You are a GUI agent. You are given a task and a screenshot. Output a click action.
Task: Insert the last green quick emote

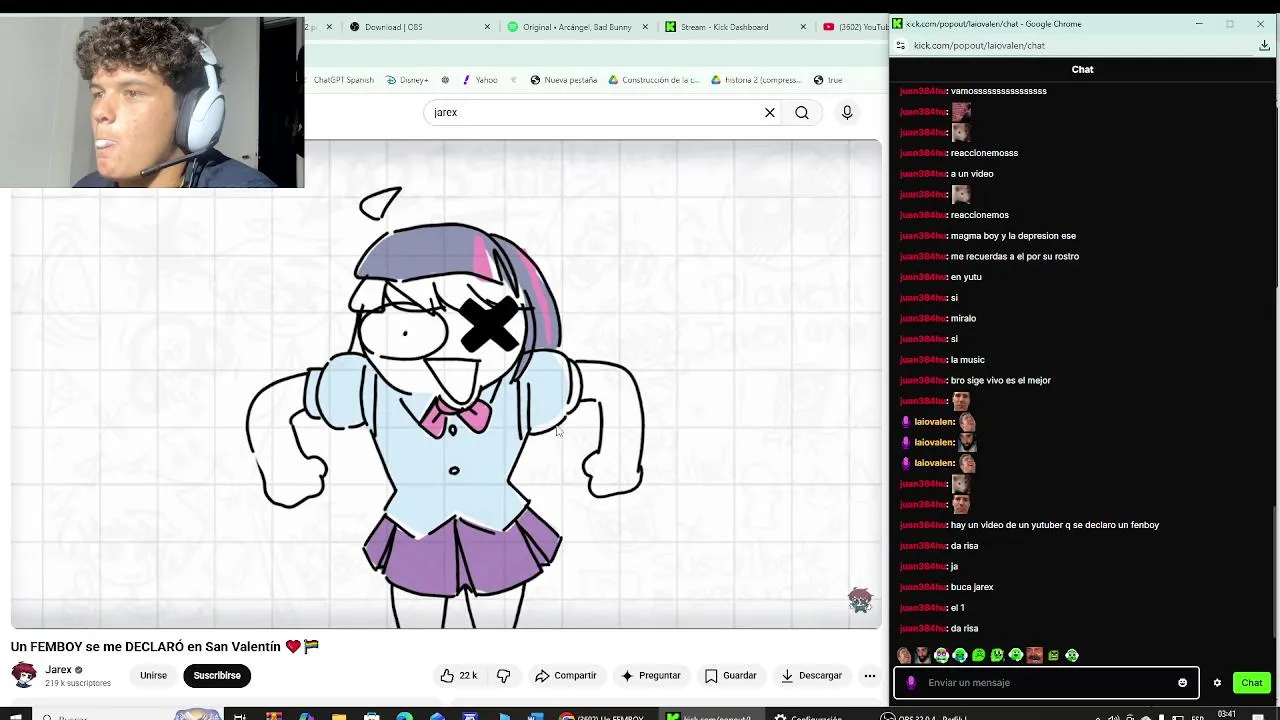tap(1072, 655)
